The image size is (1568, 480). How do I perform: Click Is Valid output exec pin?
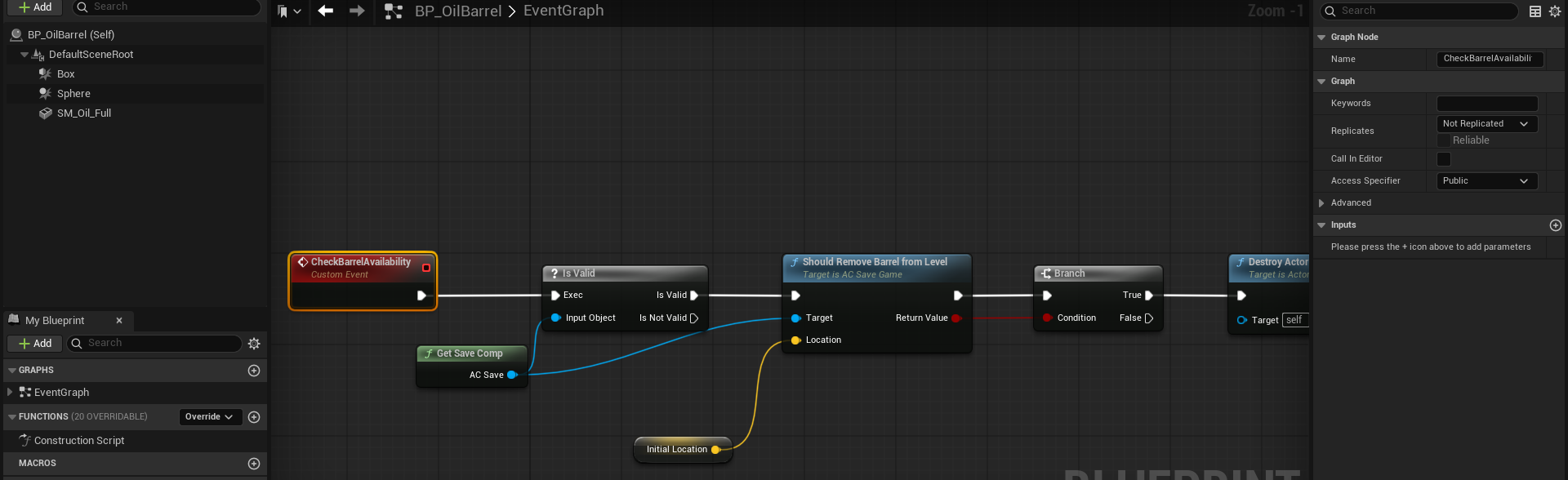[x=694, y=296]
